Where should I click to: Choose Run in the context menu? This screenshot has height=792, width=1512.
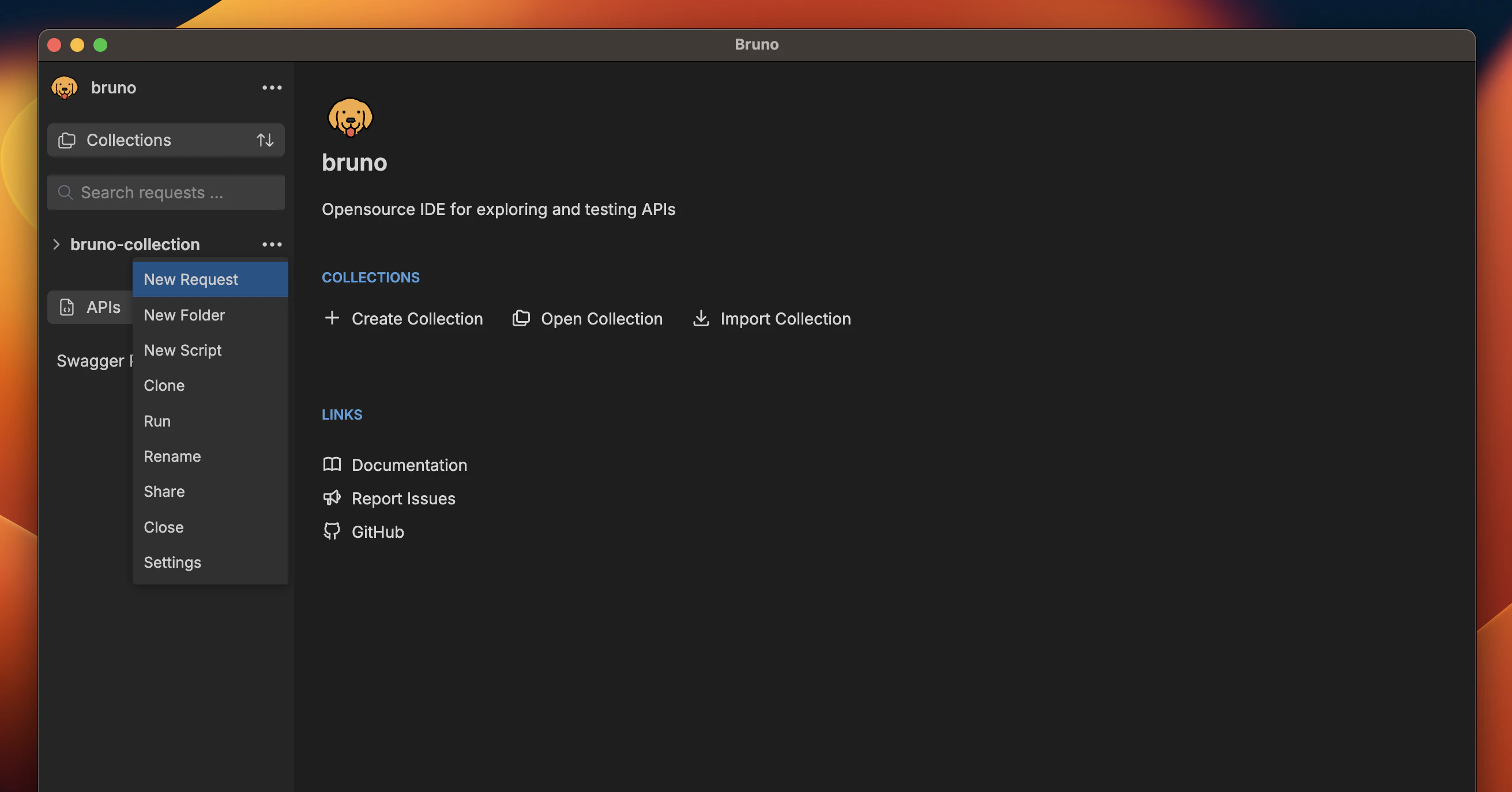coord(157,421)
